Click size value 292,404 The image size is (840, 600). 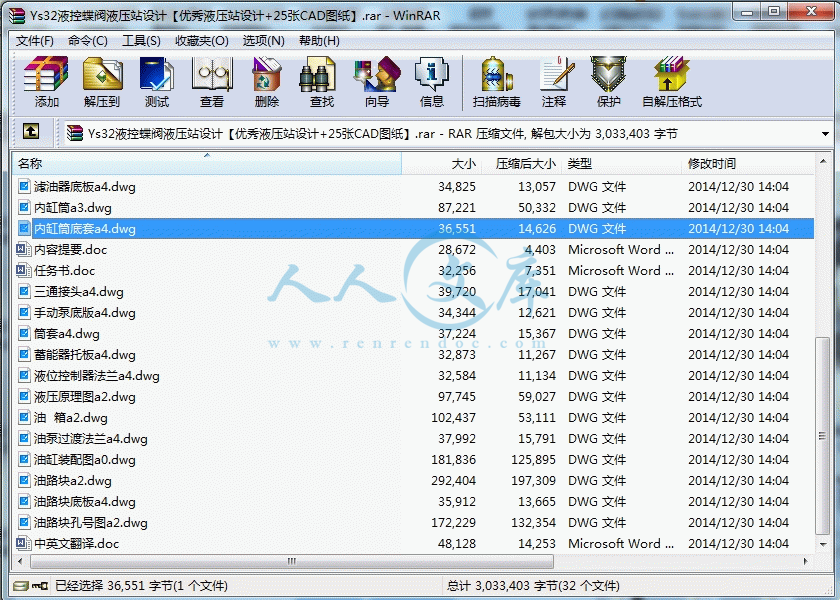453,481
